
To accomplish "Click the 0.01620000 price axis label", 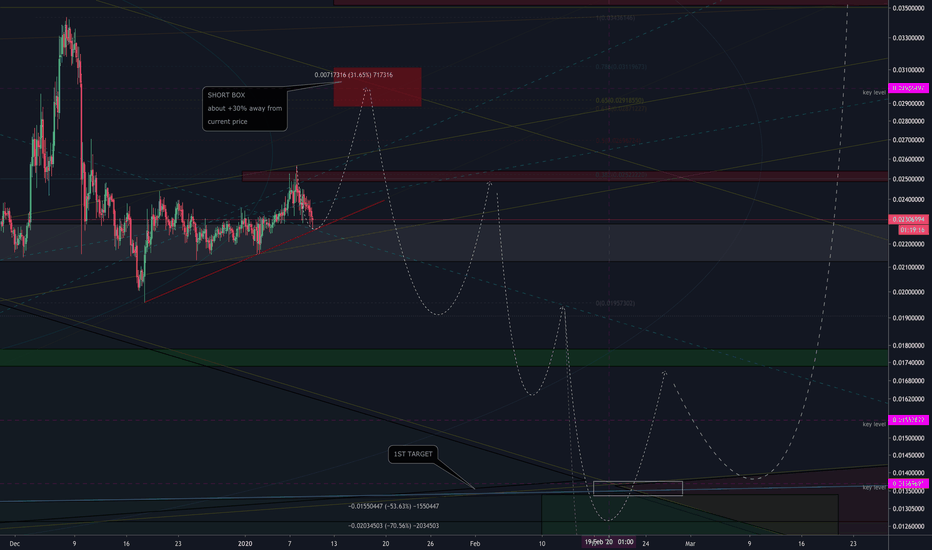I will [x=908, y=400].
